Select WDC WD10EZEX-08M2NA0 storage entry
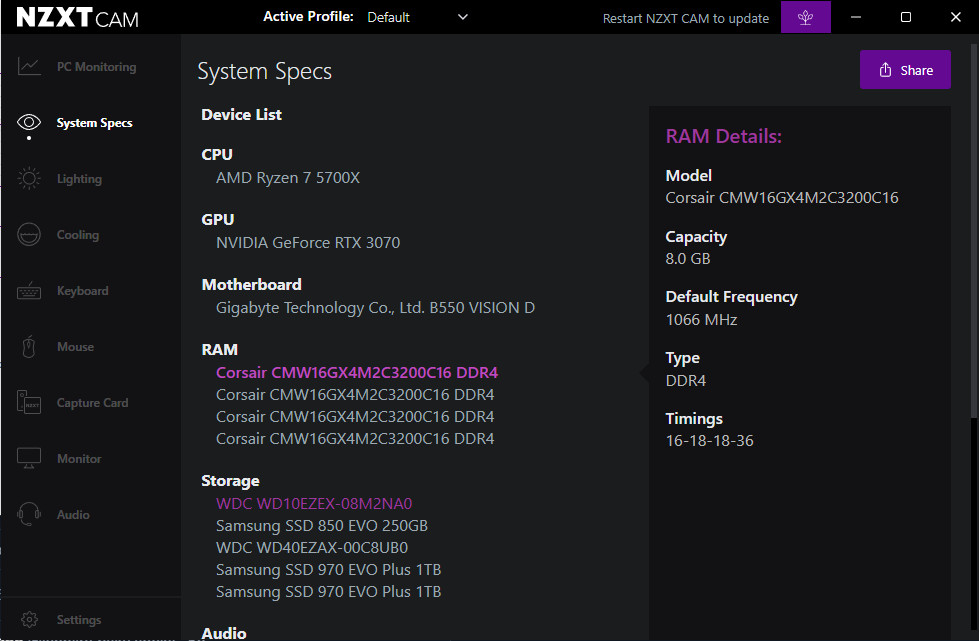The image size is (979, 641). 314,504
